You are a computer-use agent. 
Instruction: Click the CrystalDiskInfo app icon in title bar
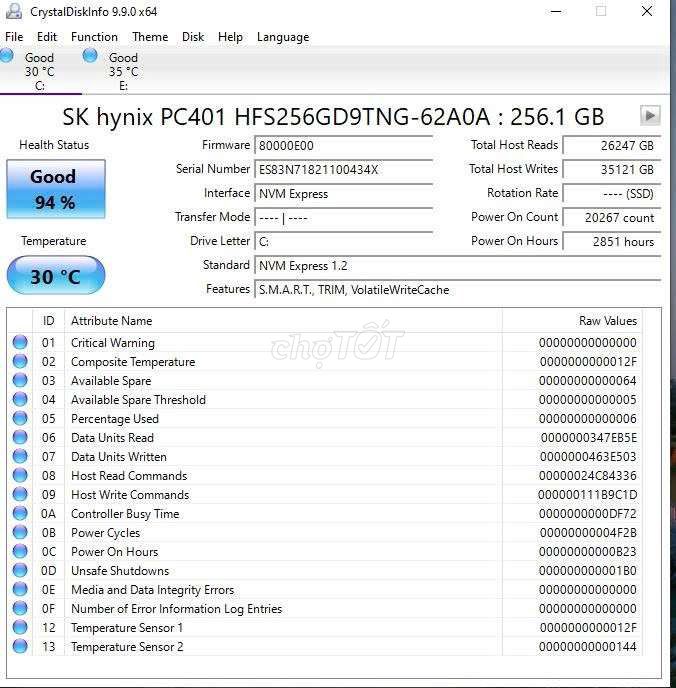pyautogui.click(x=14, y=11)
